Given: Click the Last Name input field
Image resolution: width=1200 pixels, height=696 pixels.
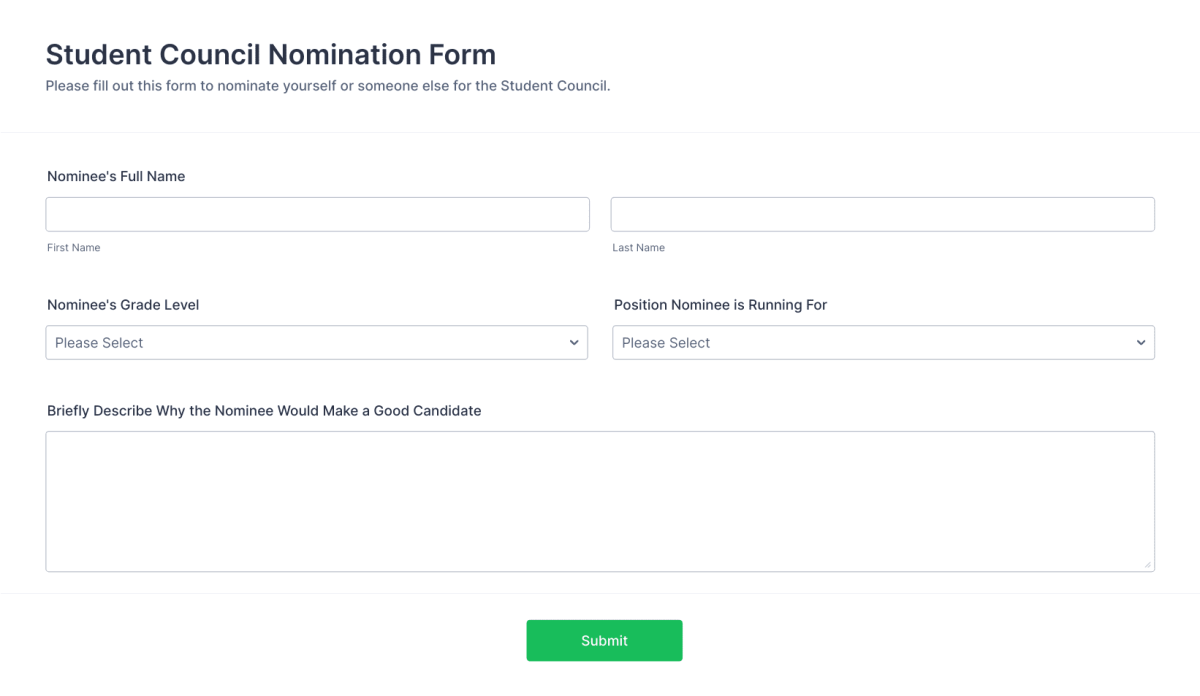Looking at the screenshot, I should click(x=882, y=213).
